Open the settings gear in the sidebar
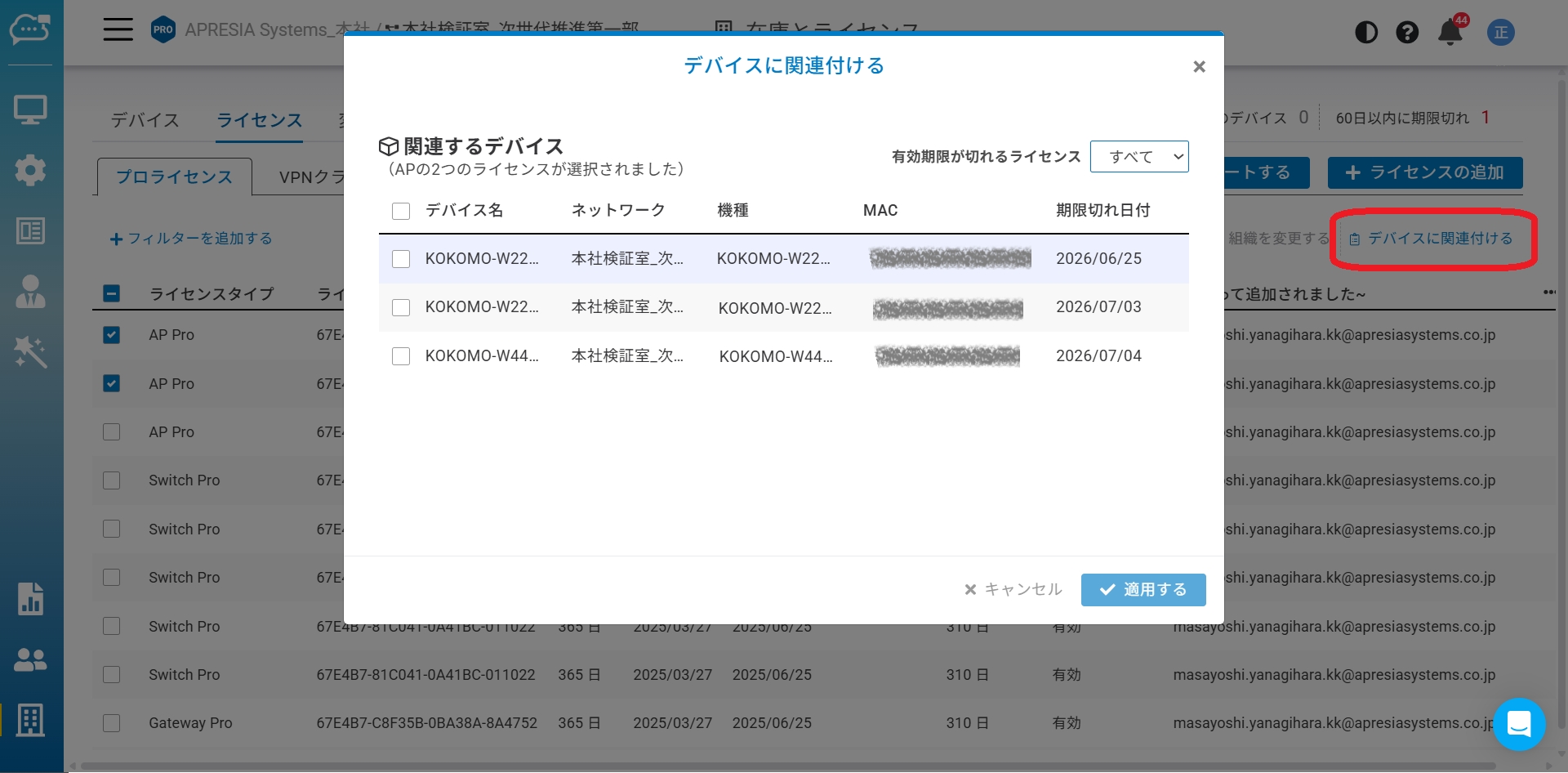1568x773 pixels. (x=30, y=170)
